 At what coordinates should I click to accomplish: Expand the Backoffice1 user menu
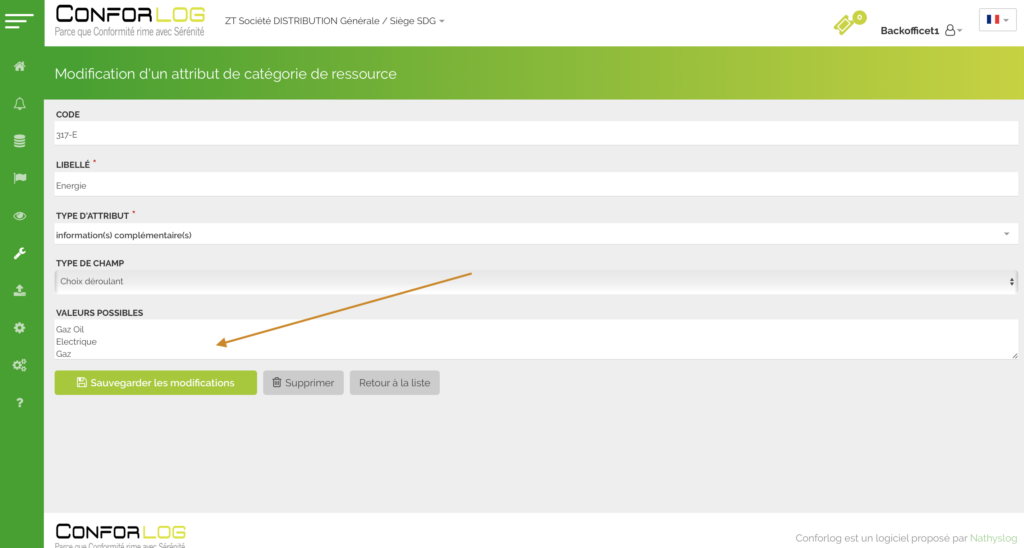point(920,31)
